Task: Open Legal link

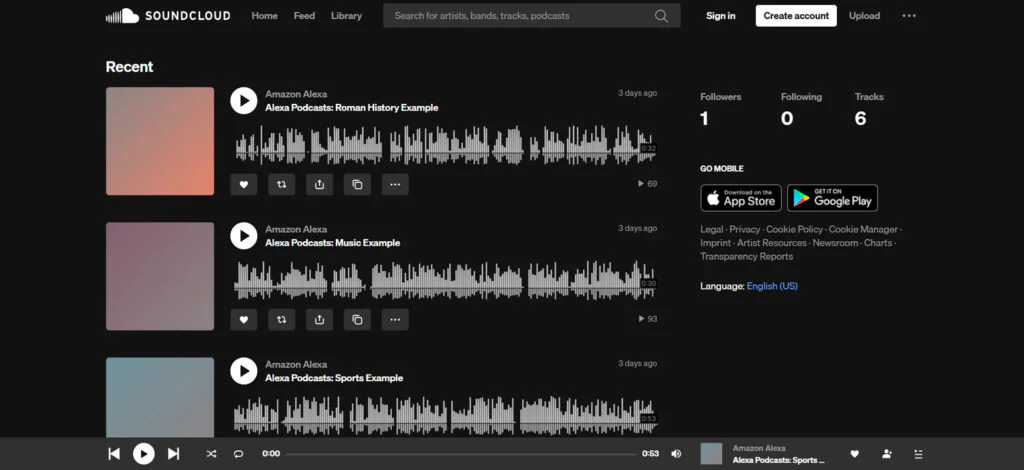Action: tap(712, 229)
